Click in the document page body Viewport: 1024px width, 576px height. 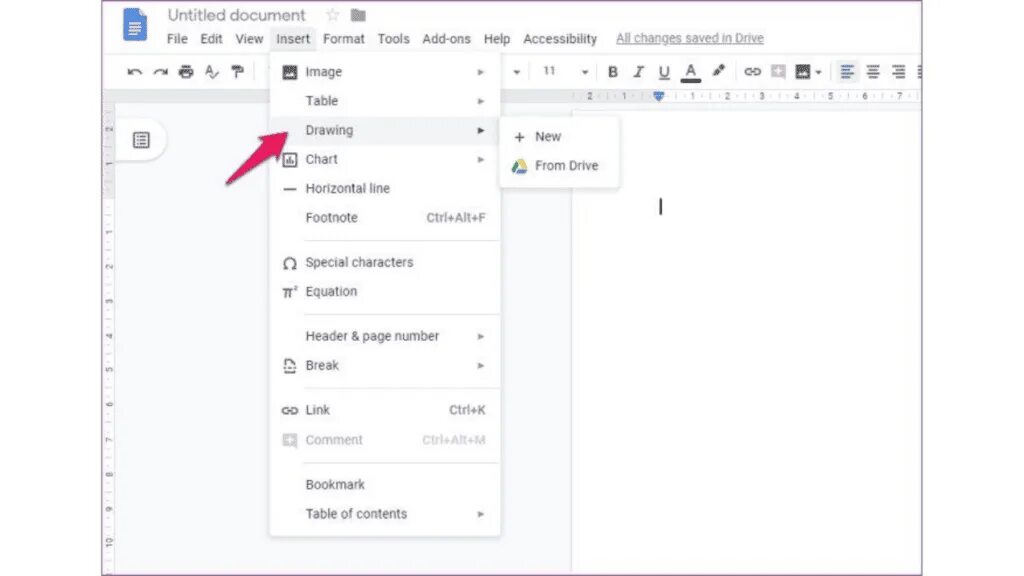[x=747, y=343]
